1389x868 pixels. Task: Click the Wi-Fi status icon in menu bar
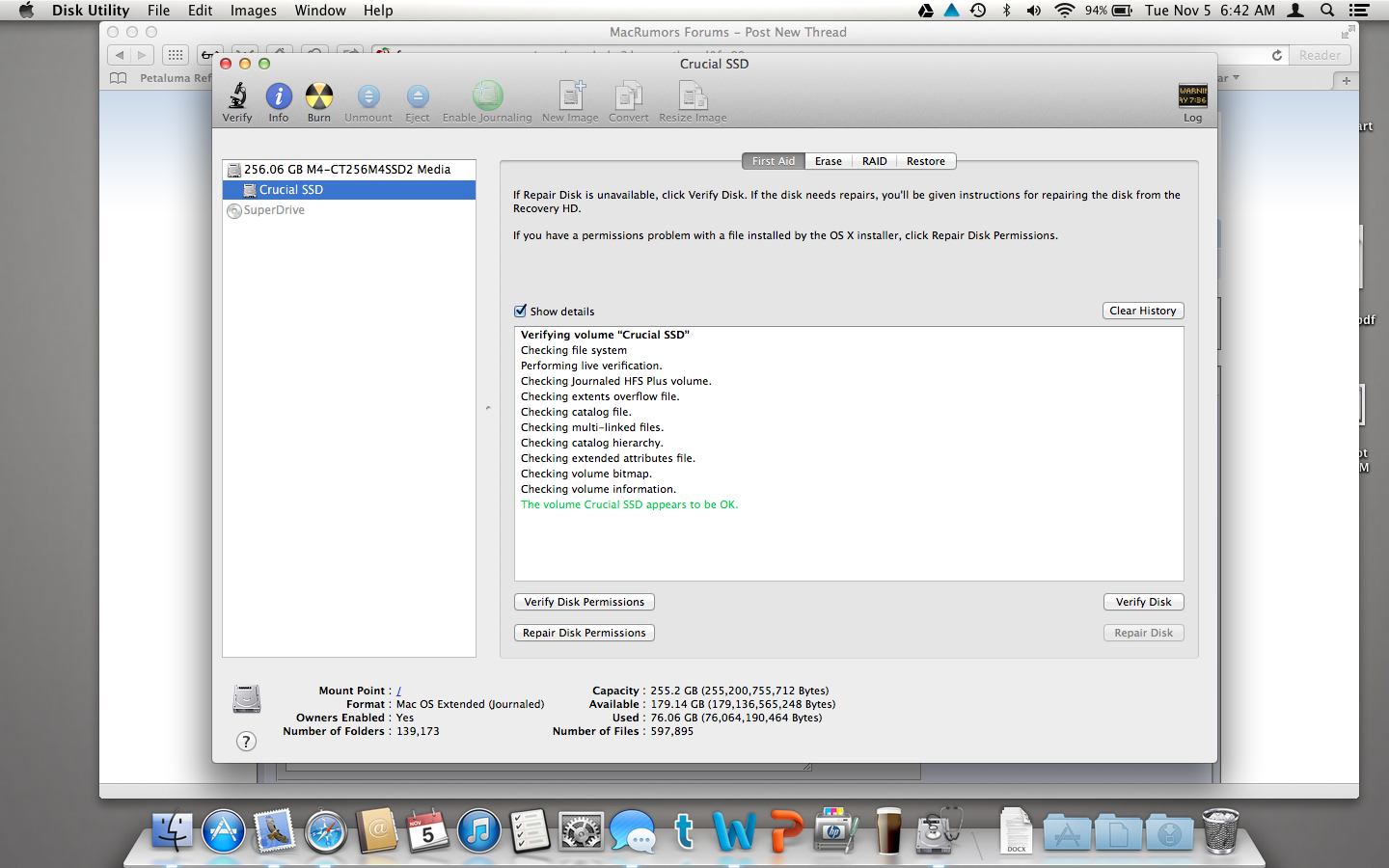[x=1065, y=10]
